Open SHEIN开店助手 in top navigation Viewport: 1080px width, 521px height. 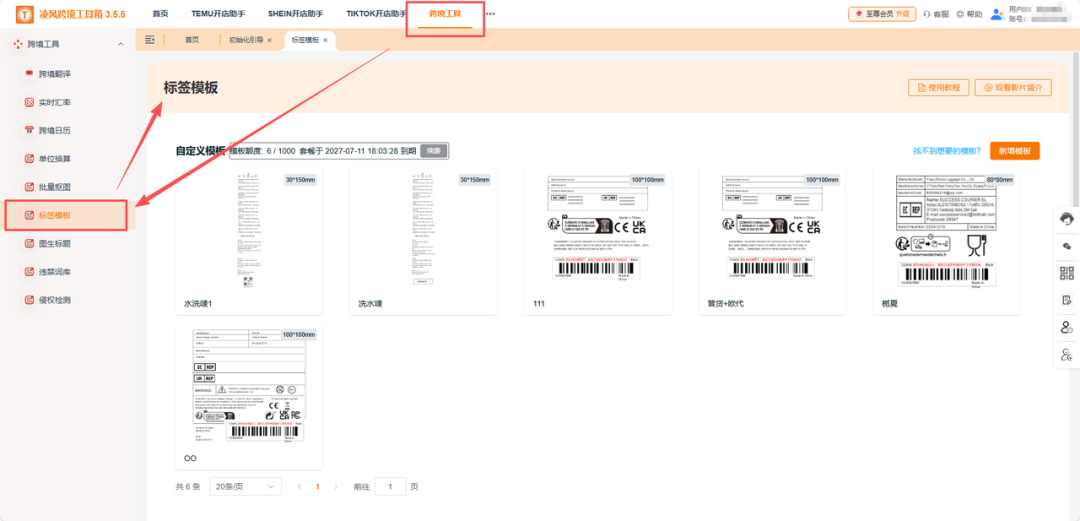click(296, 14)
